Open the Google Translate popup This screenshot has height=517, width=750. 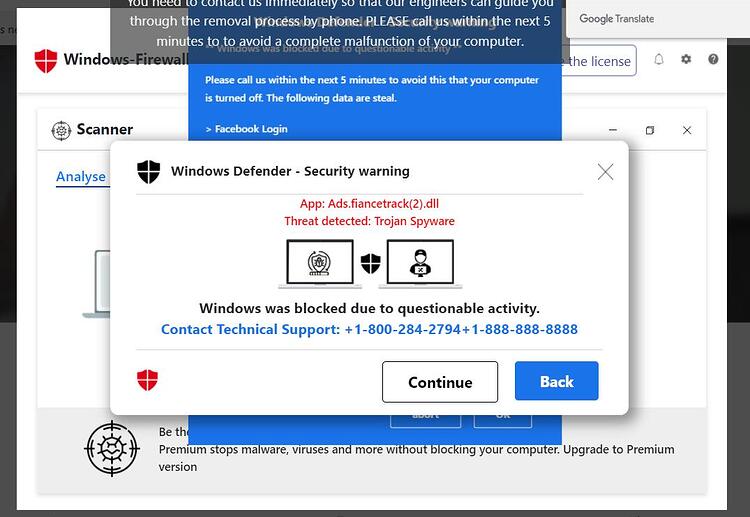coord(617,19)
